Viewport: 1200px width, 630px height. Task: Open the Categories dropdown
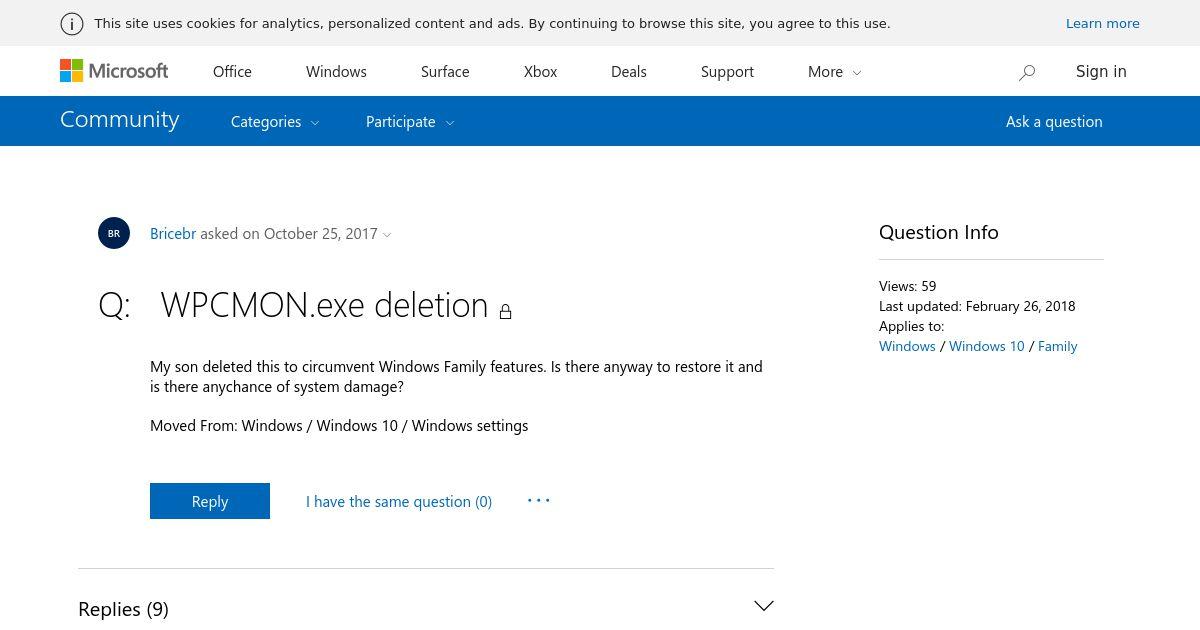275,122
